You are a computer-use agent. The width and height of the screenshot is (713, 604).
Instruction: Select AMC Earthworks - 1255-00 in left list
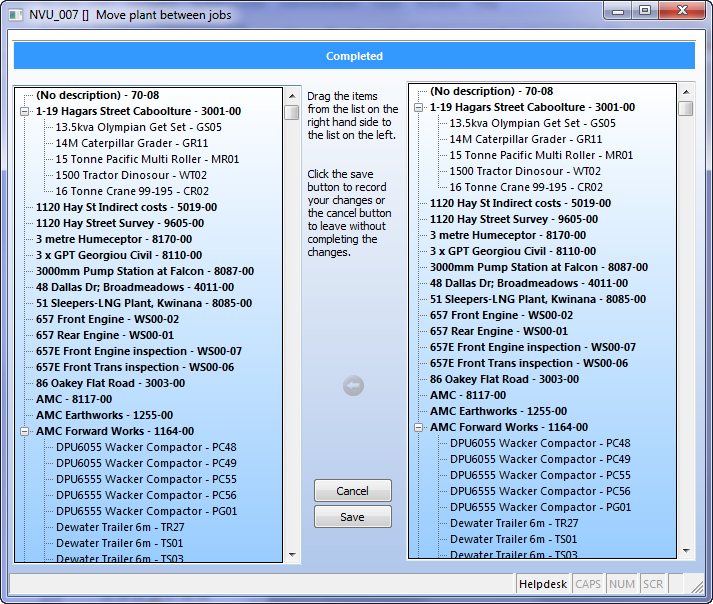[x=105, y=415]
